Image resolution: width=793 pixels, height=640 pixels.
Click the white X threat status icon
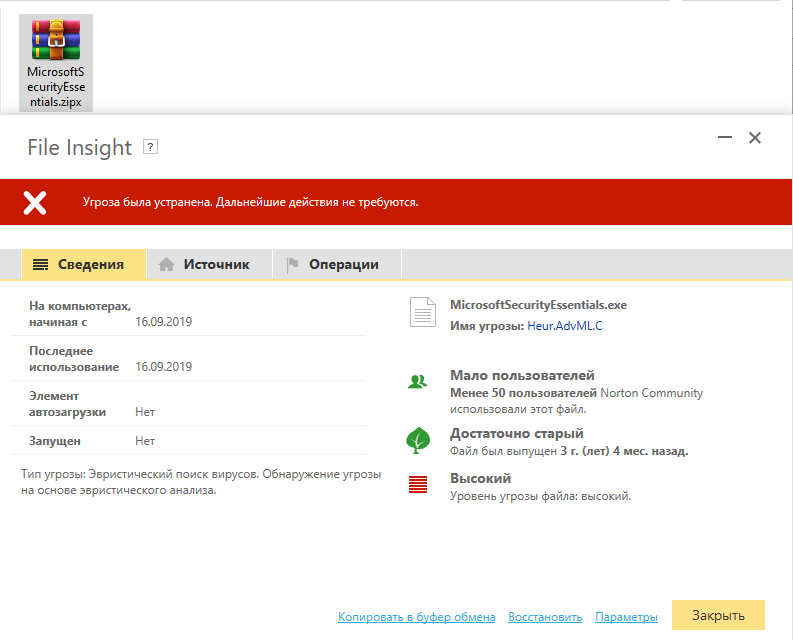point(35,202)
